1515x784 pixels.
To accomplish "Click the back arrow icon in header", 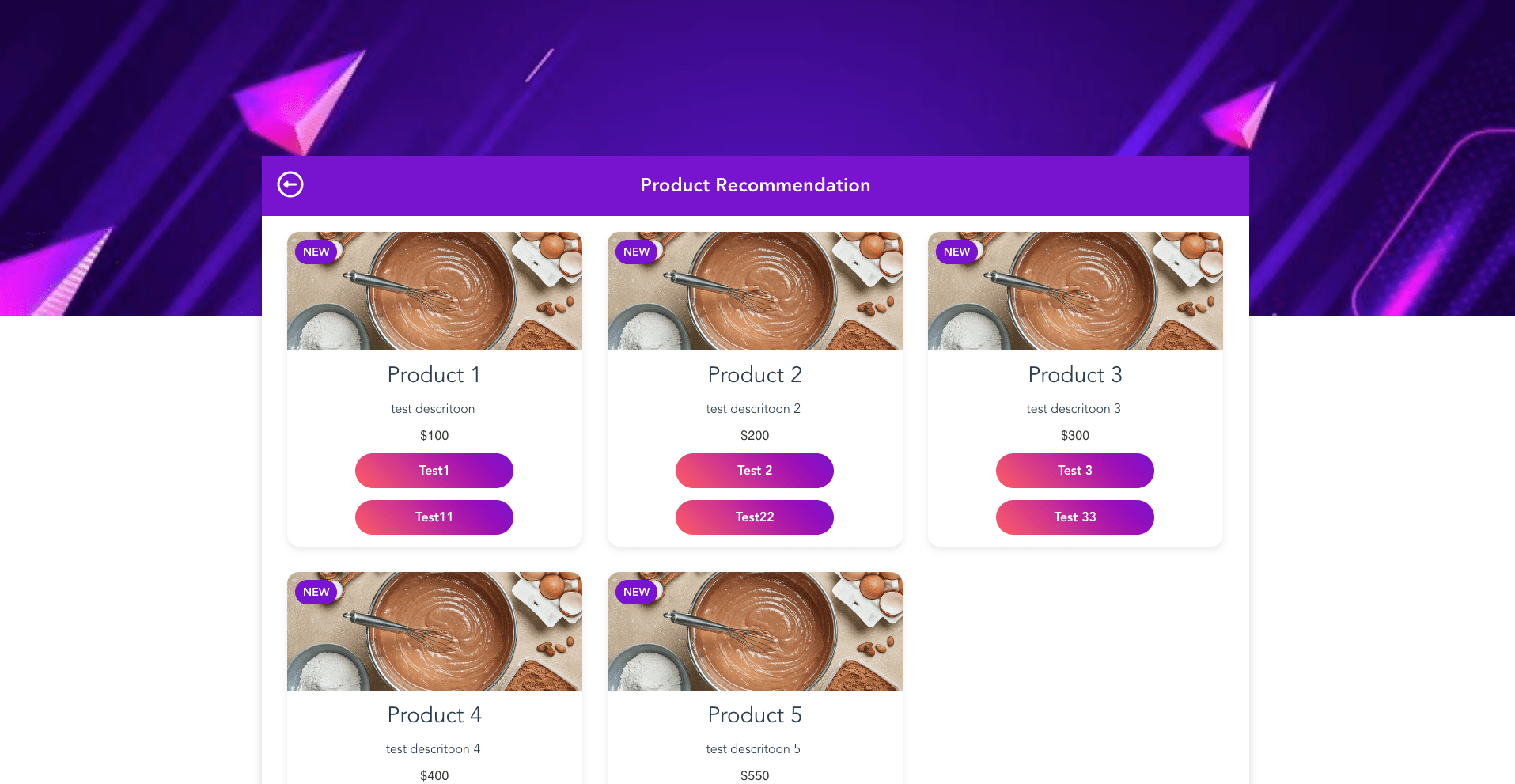I will pyautogui.click(x=290, y=184).
